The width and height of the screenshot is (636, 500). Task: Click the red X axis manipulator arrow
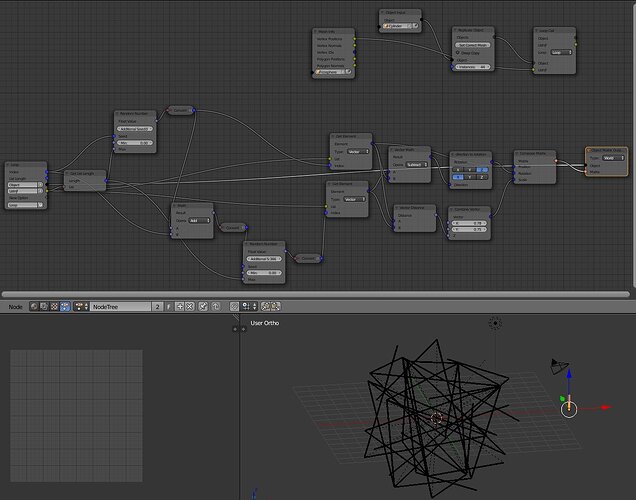coord(606,407)
